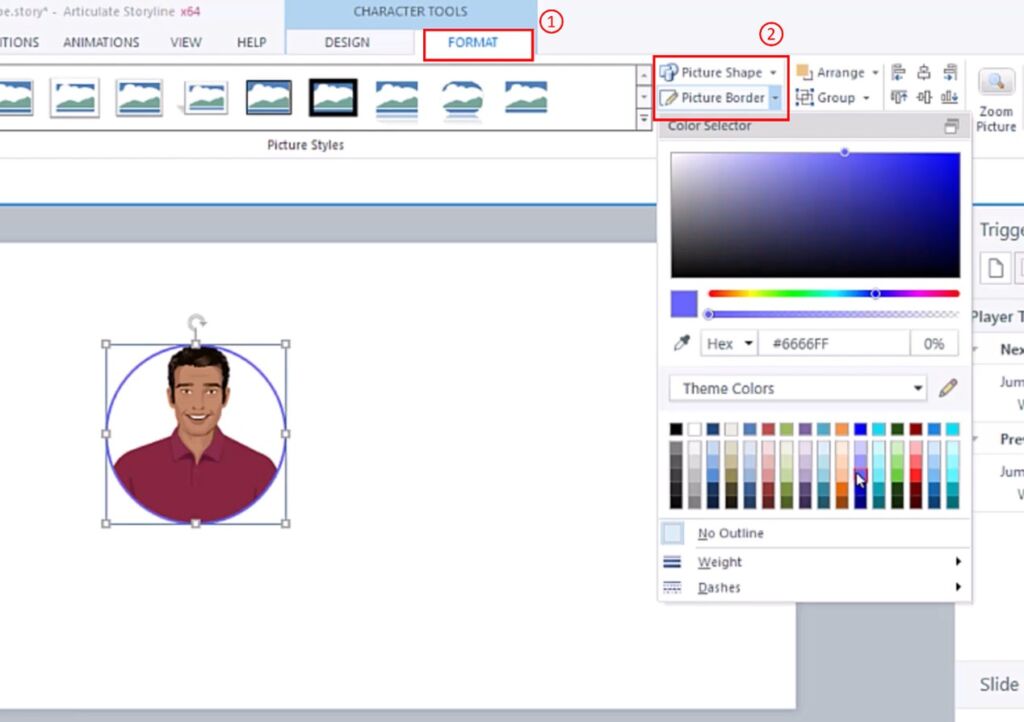The image size is (1024, 722).
Task: Open the Theme Colors dropdown
Action: click(x=795, y=388)
